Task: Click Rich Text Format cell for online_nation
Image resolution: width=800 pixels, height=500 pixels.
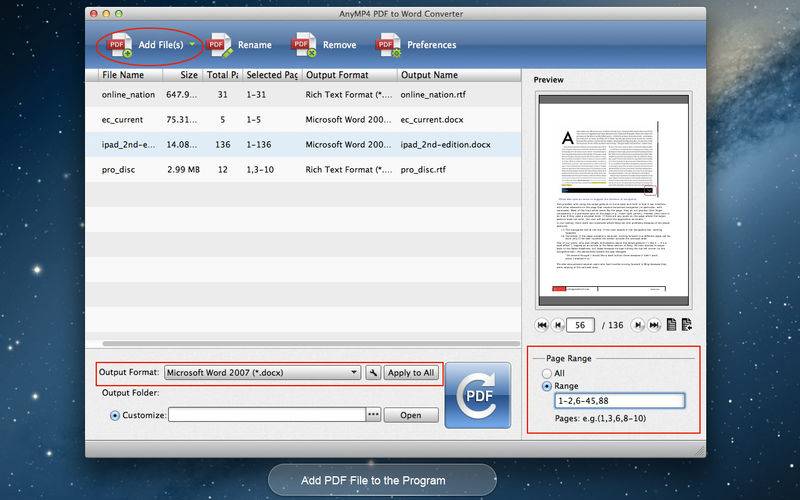Action: [x=349, y=94]
